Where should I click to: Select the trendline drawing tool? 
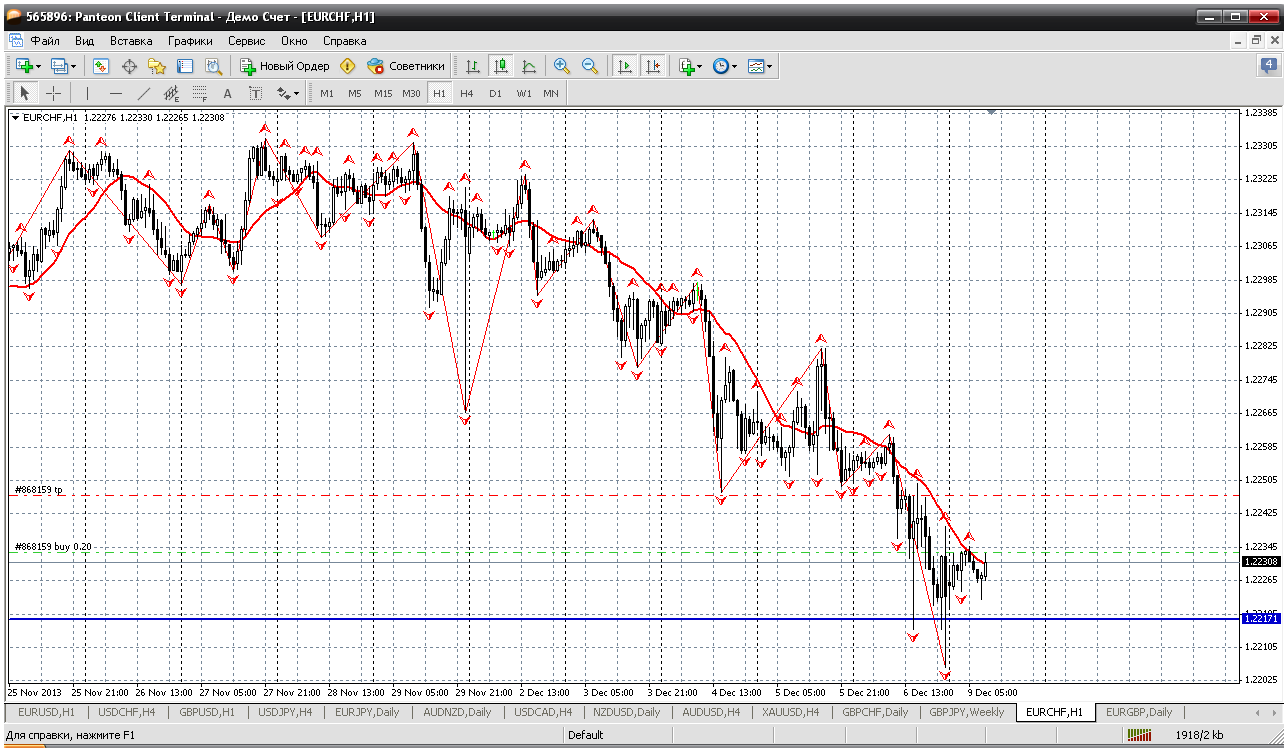coord(144,93)
